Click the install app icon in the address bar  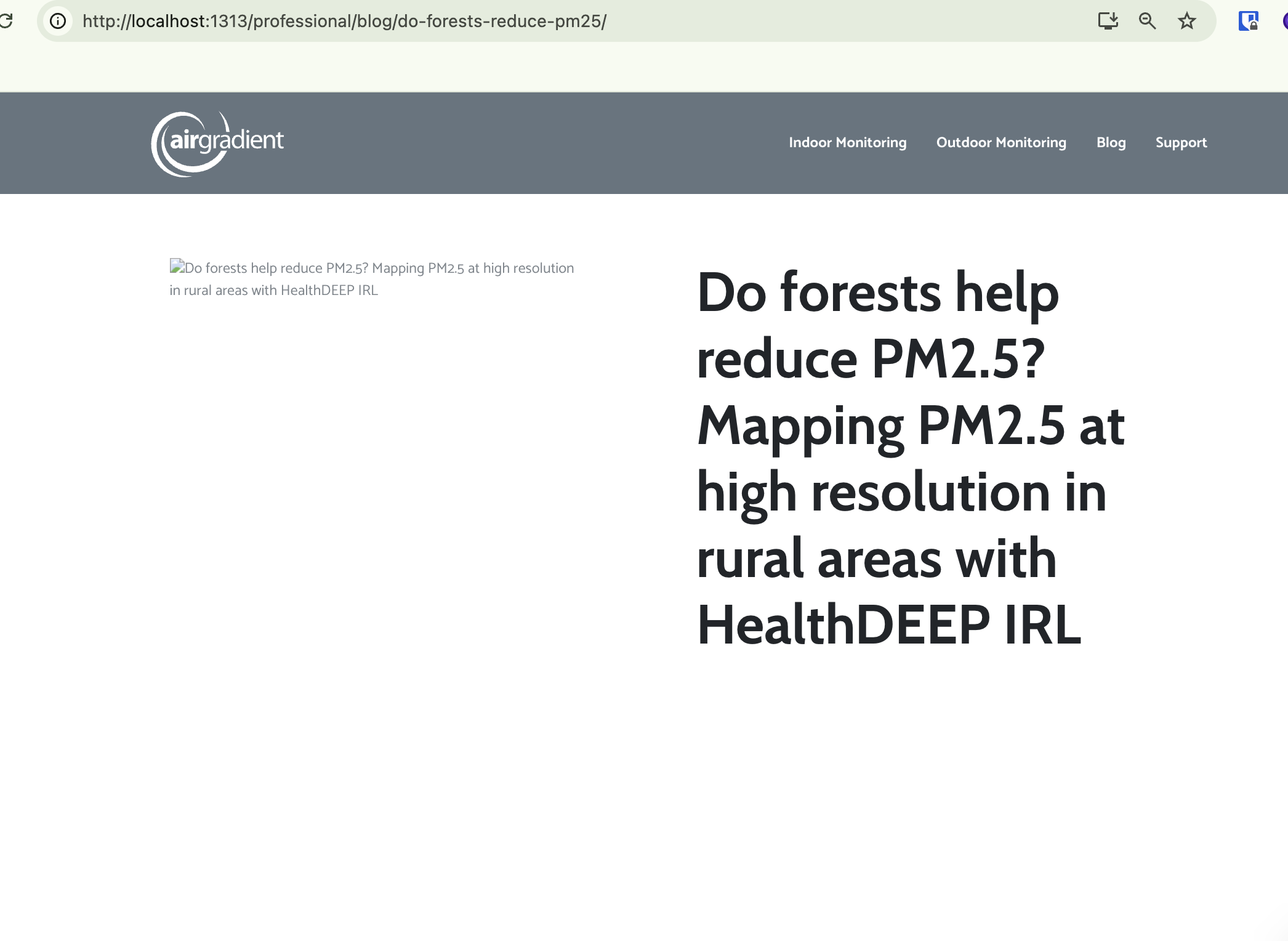click(1108, 21)
